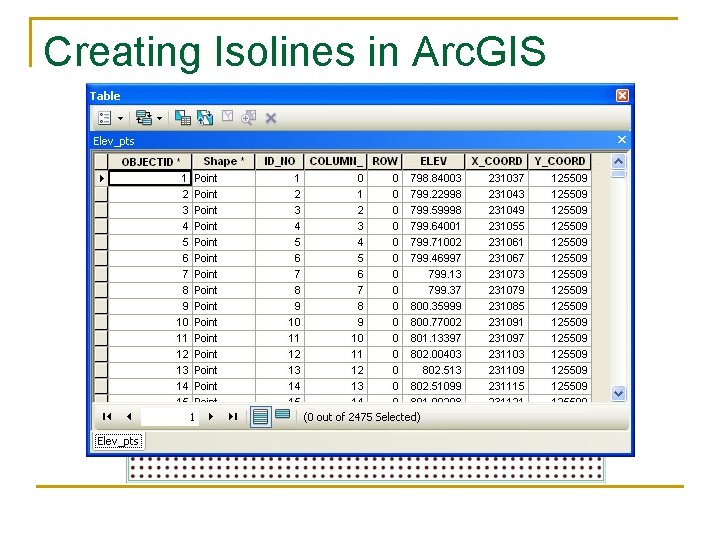Click ELEV cell 799.13
Viewport: 720px width, 540px height.
(x=433, y=274)
